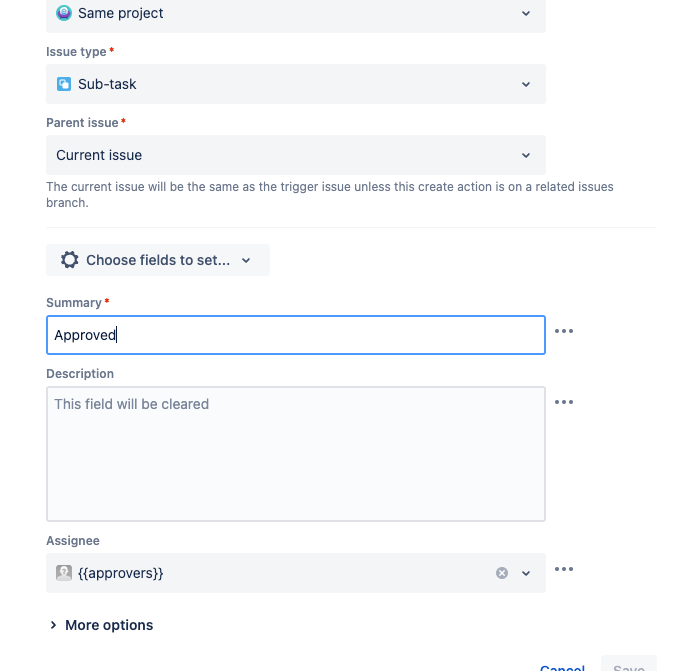Expand the More options chevron

click(x=53, y=625)
